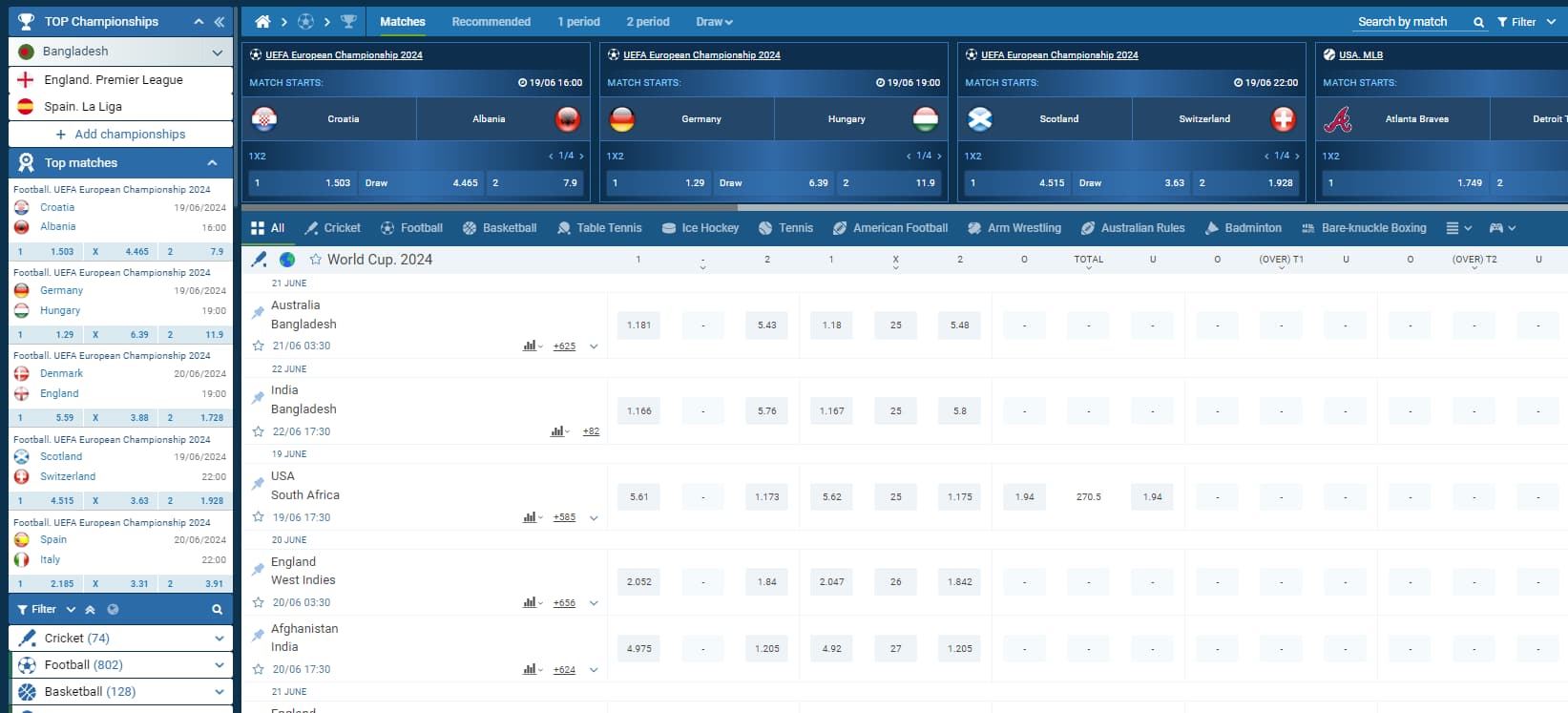Collapse the Top matches panel
1568x713 pixels.
point(212,163)
